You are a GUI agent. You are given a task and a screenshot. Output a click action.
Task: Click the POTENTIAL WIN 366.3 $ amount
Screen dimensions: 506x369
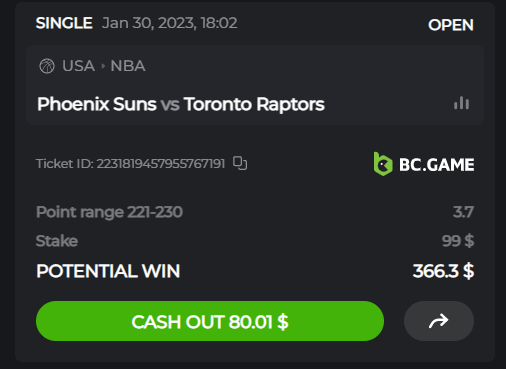click(443, 271)
